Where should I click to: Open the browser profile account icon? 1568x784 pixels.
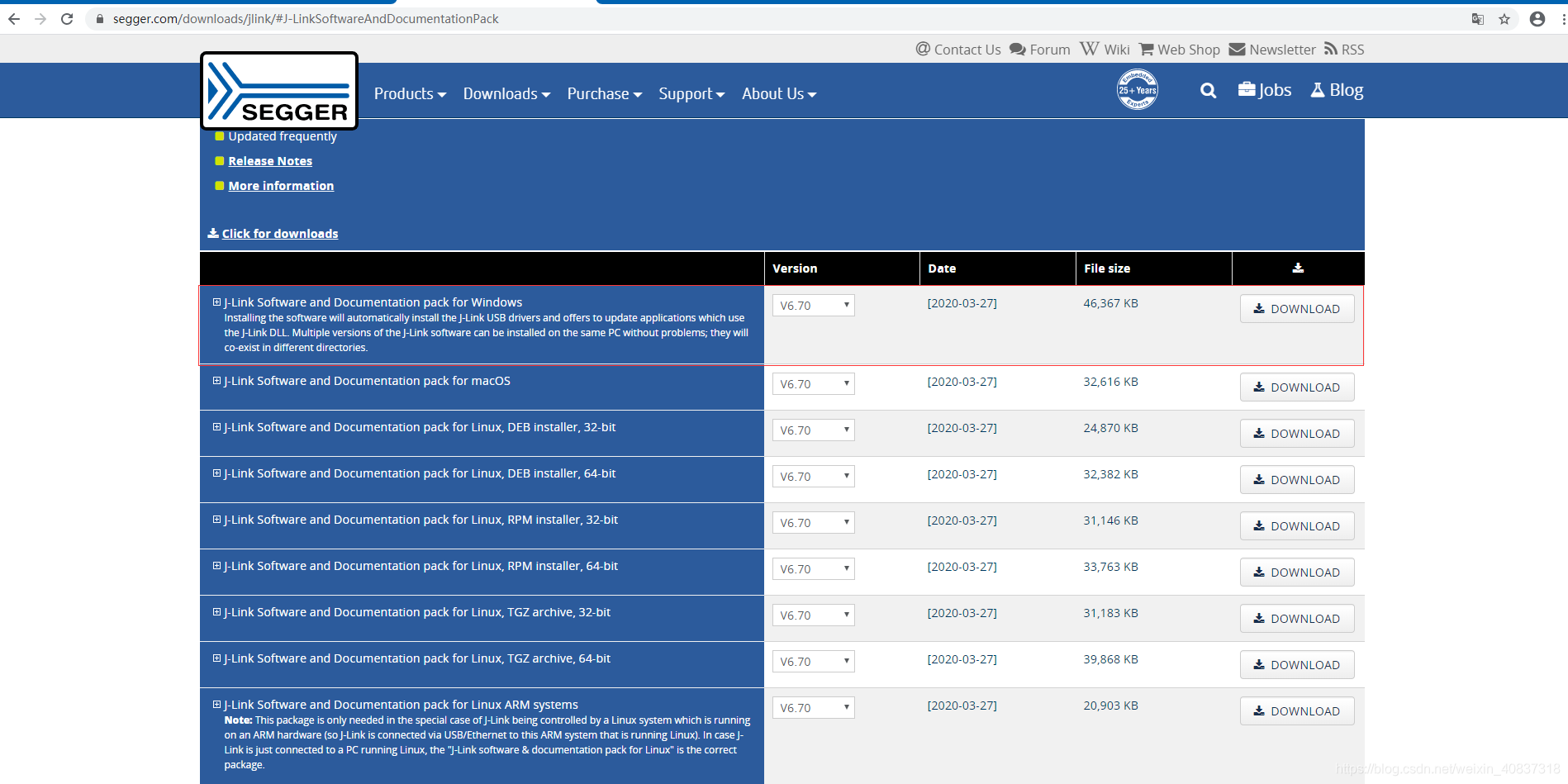1537,19
